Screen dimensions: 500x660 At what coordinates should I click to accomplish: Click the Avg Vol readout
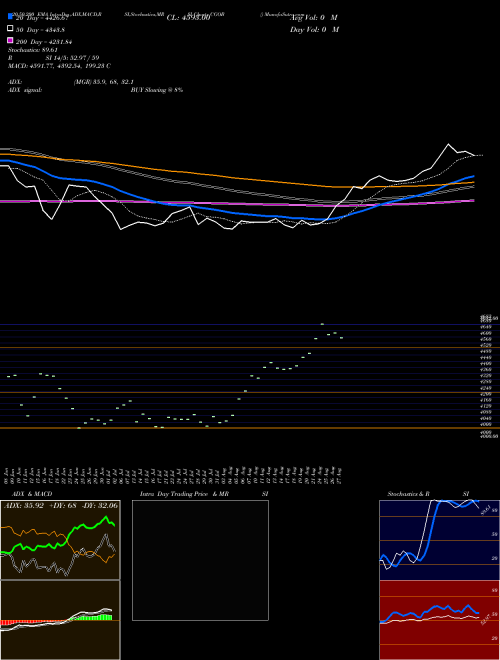pyautogui.click(x=315, y=18)
